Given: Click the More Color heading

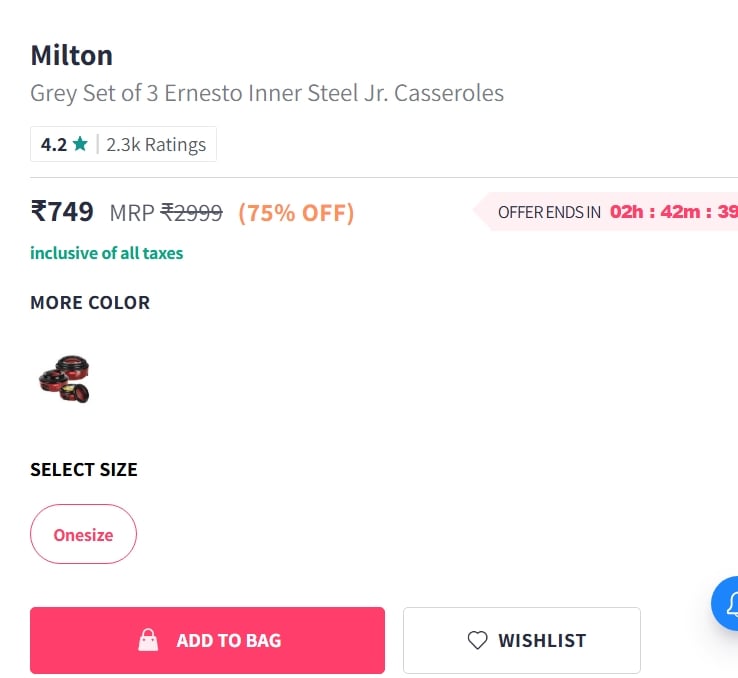Looking at the screenshot, I should (x=90, y=303).
